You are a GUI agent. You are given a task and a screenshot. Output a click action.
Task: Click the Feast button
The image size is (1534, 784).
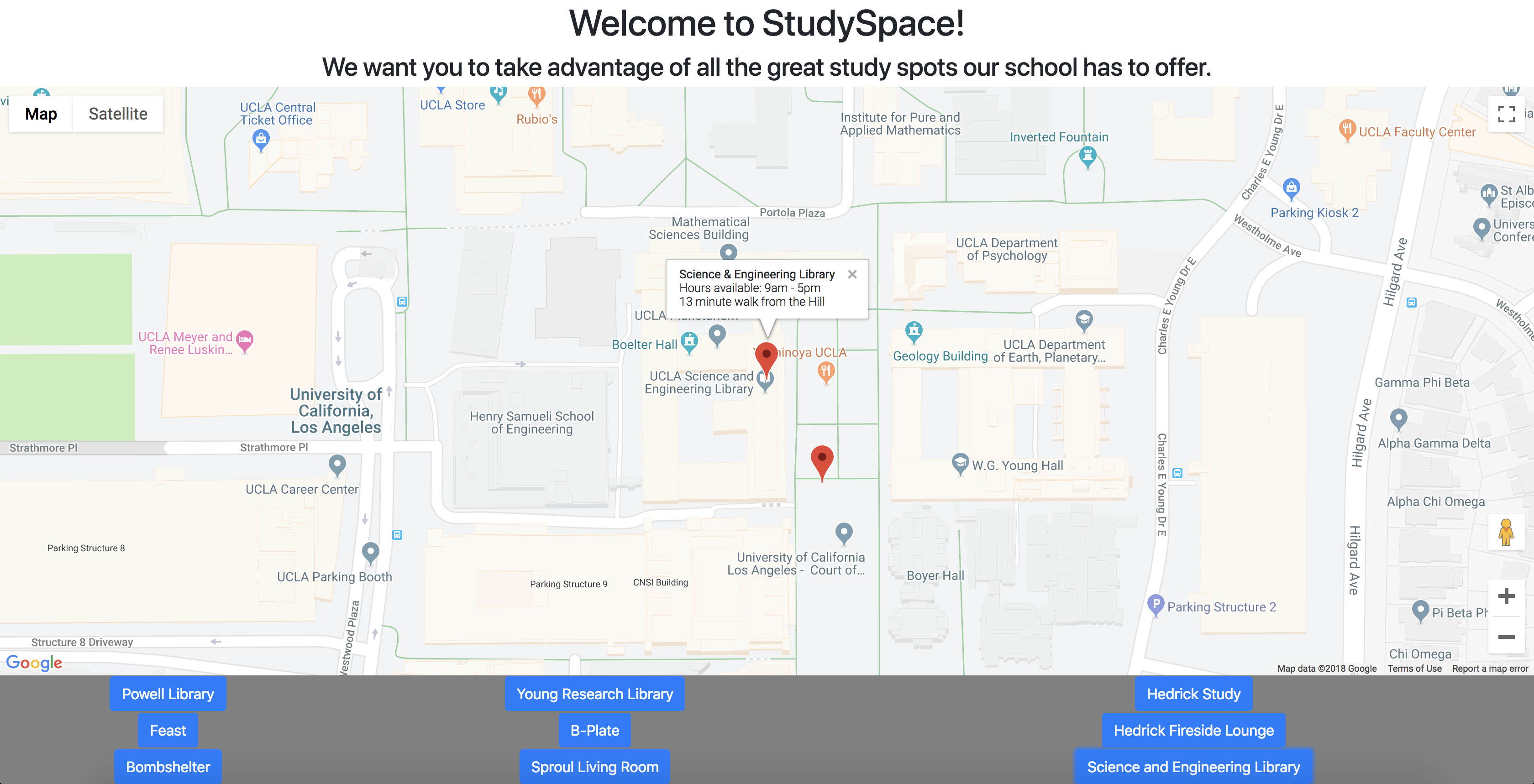coord(168,731)
